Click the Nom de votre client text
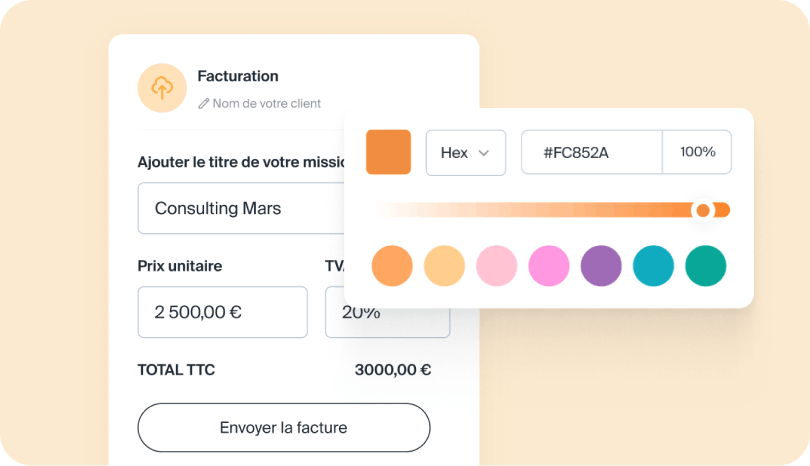 (266, 103)
